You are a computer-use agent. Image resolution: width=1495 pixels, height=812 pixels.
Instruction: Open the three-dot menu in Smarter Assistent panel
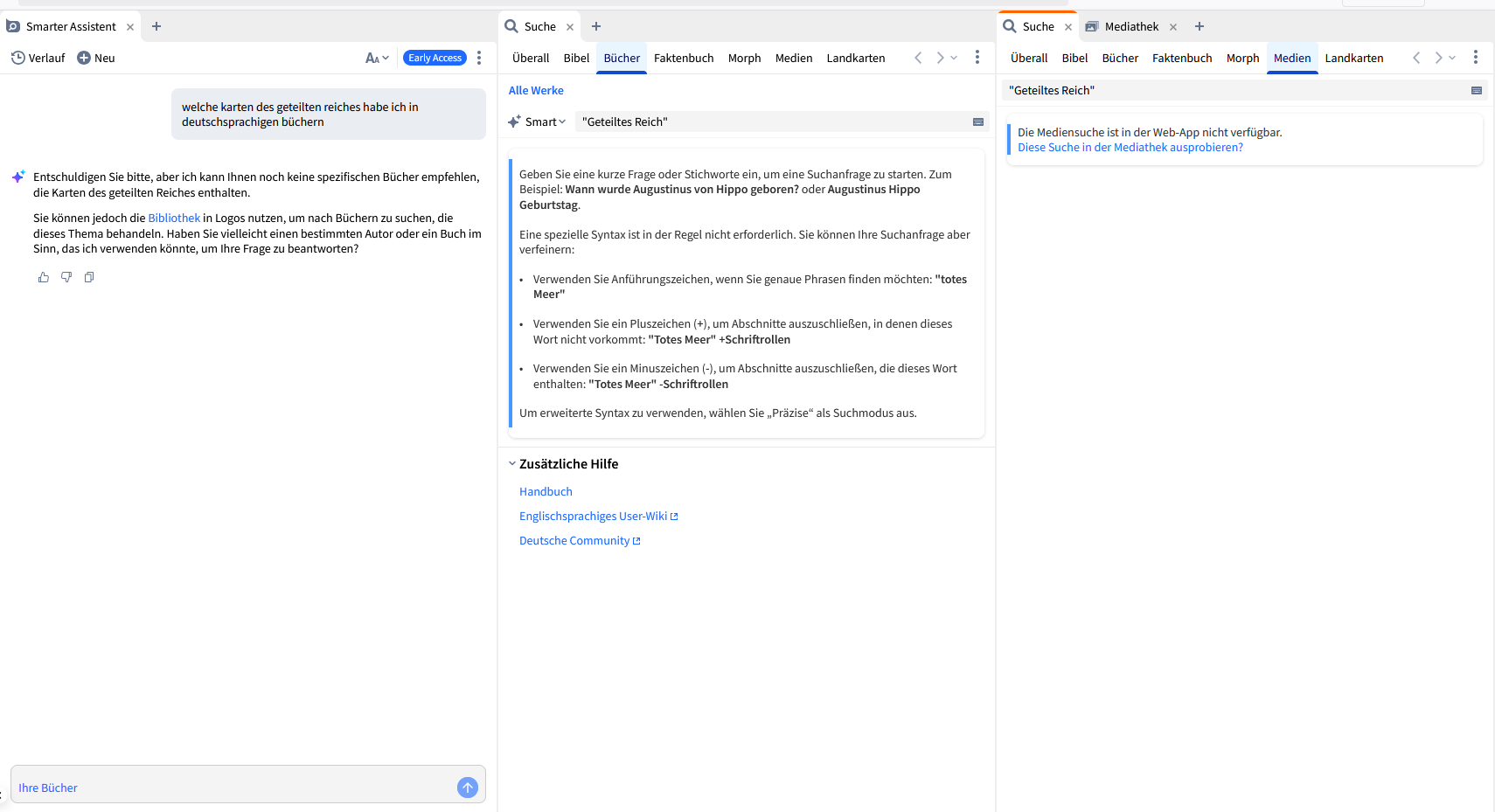[x=479, y=58]
